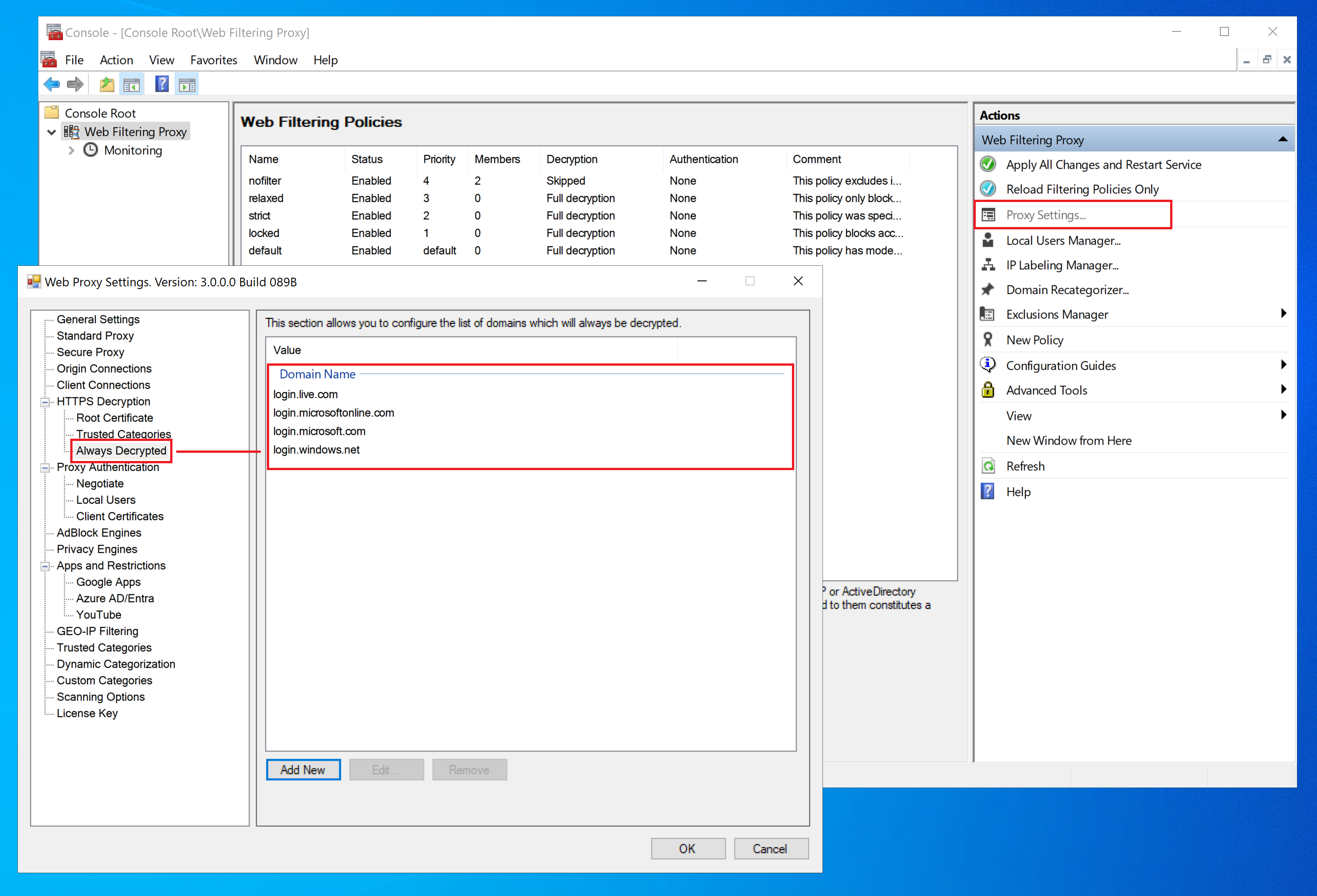
Task: Open the Action menu
Action: pyautogui.click(x=116, y=60)
